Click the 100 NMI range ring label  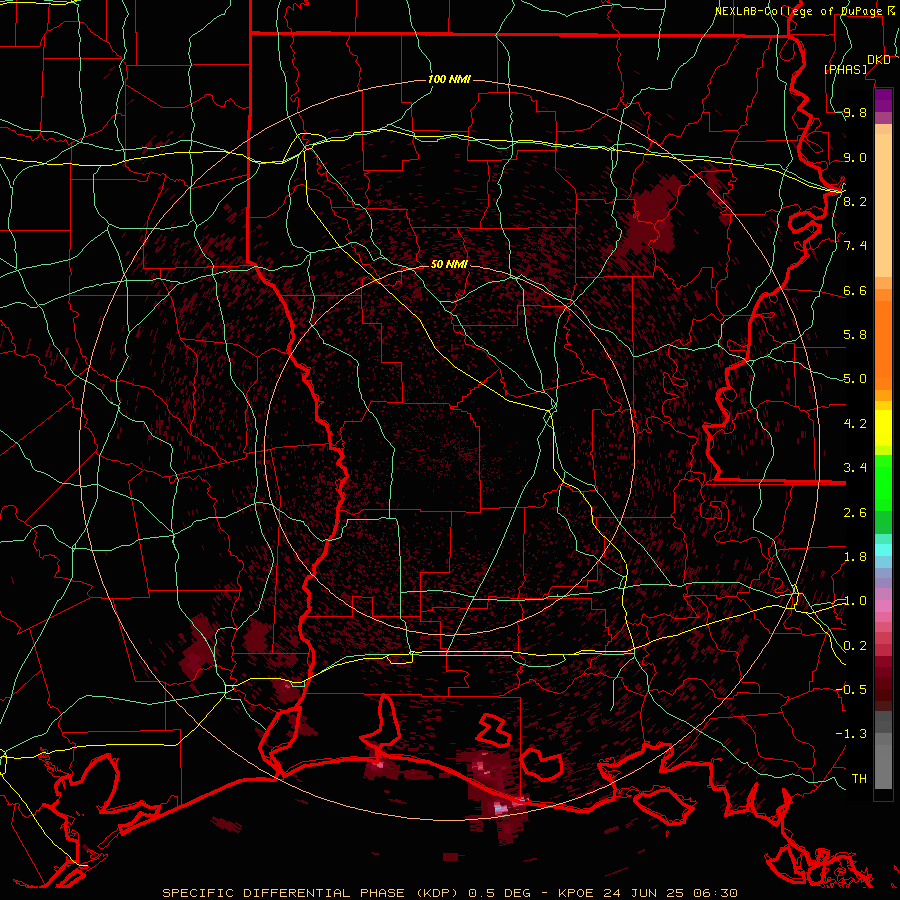click(x=449, y=79)
